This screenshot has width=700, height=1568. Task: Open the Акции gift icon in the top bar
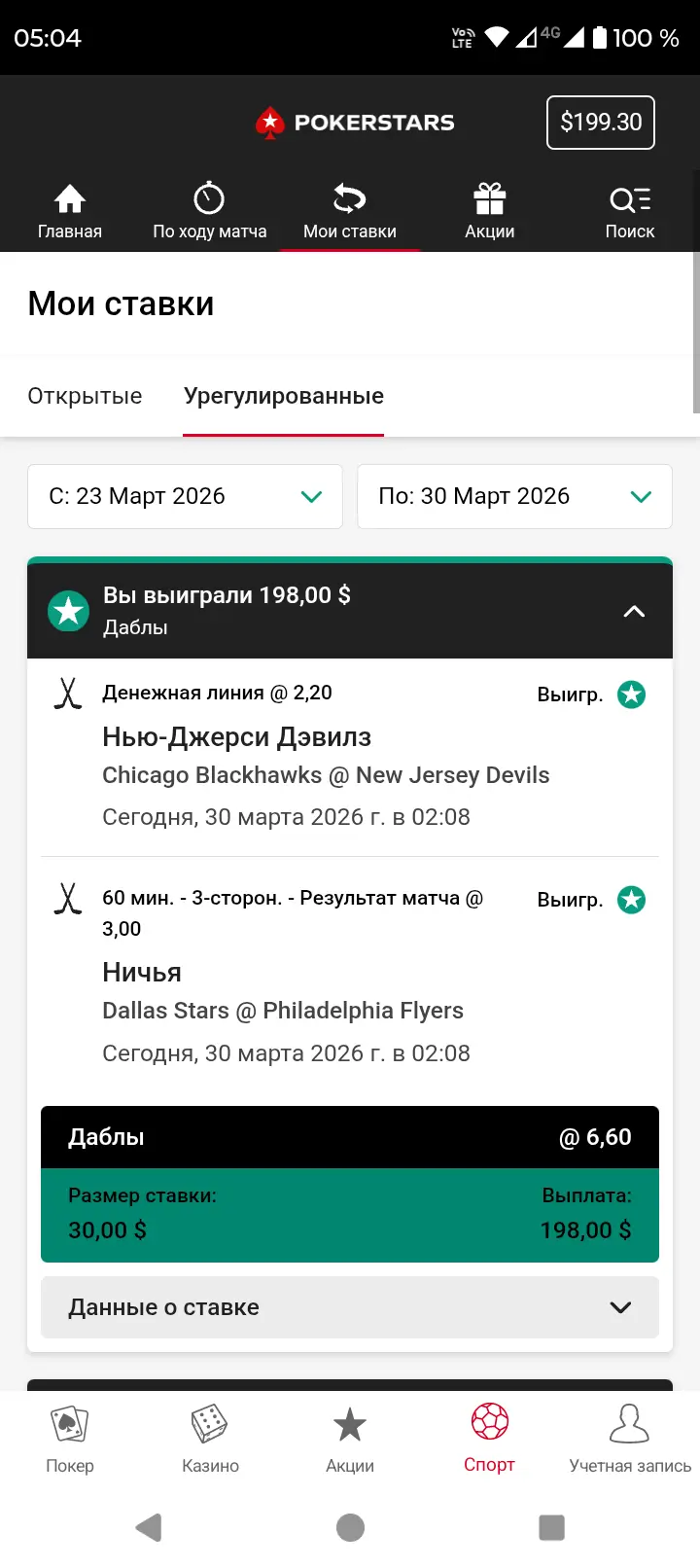pyautogui.click(x=489, y=199)
